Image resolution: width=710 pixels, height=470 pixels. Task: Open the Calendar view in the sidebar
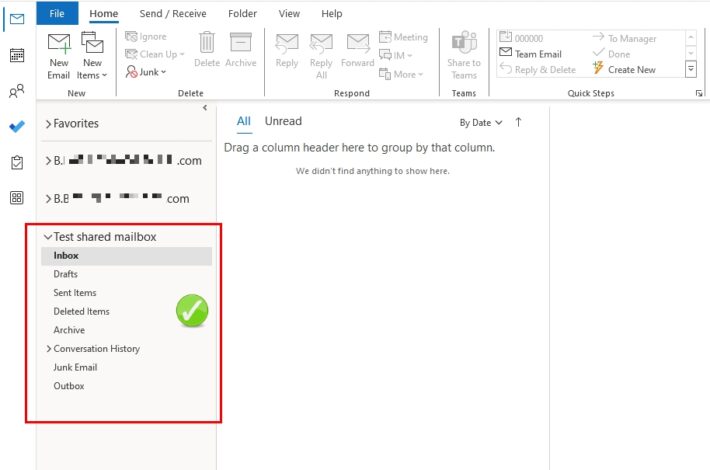(x=17, y=55)
